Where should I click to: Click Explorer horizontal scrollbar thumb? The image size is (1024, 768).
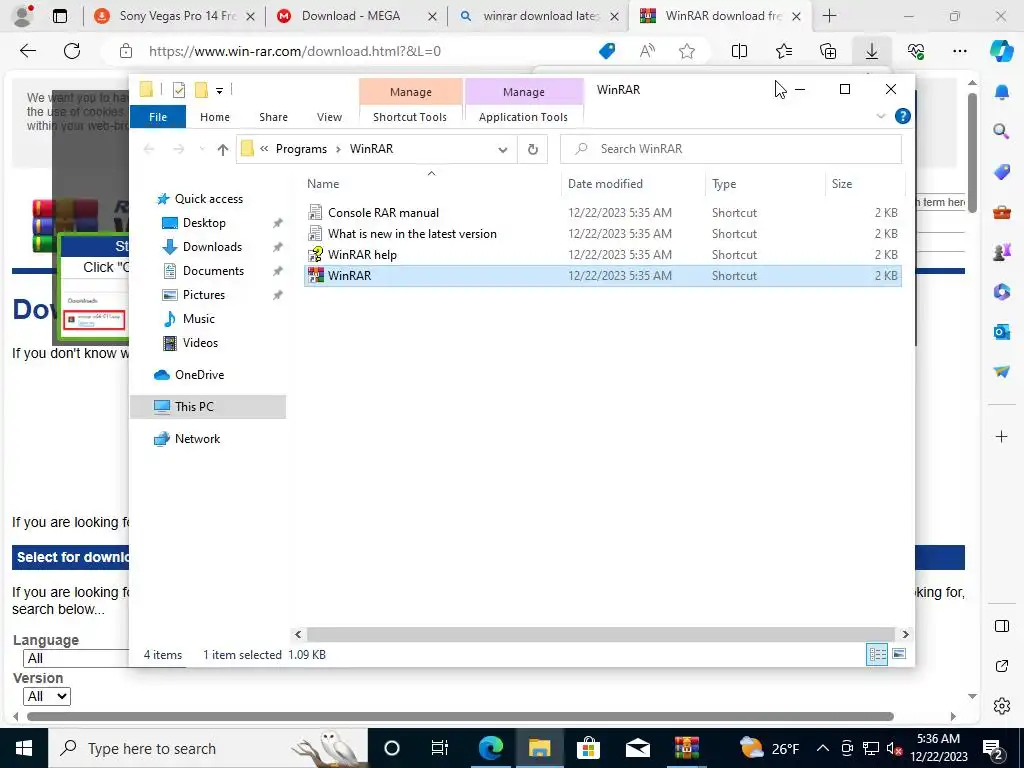600,634
